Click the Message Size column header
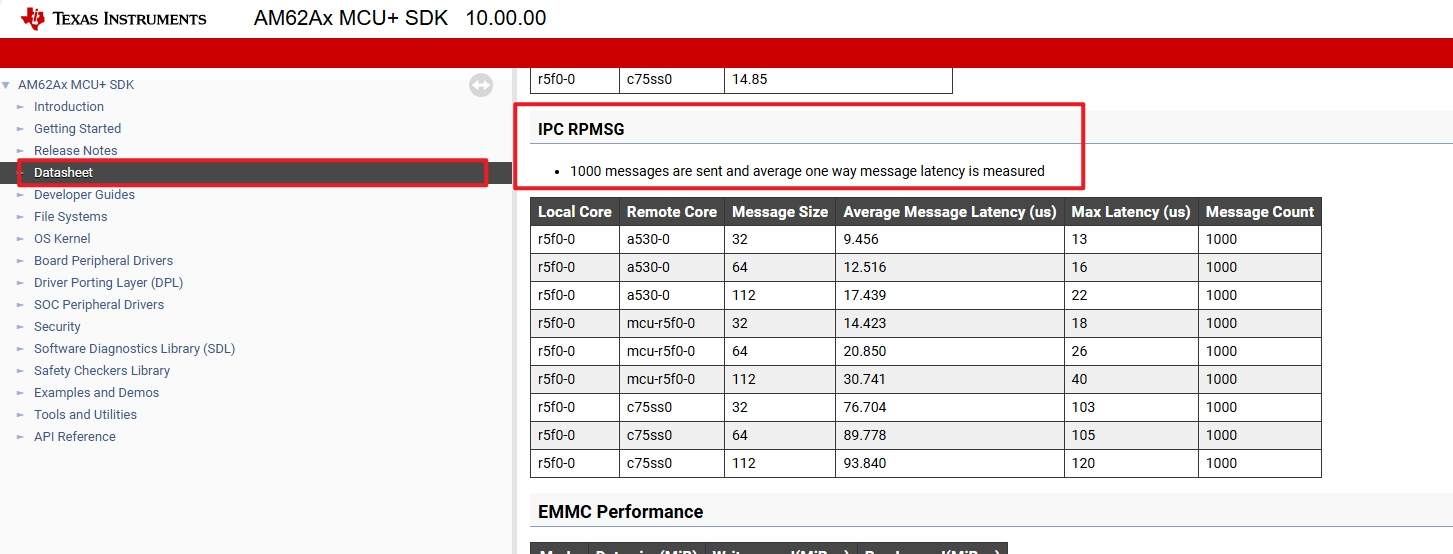Image resolution: width=1453 pixels, height=554 pixels. 780,212
